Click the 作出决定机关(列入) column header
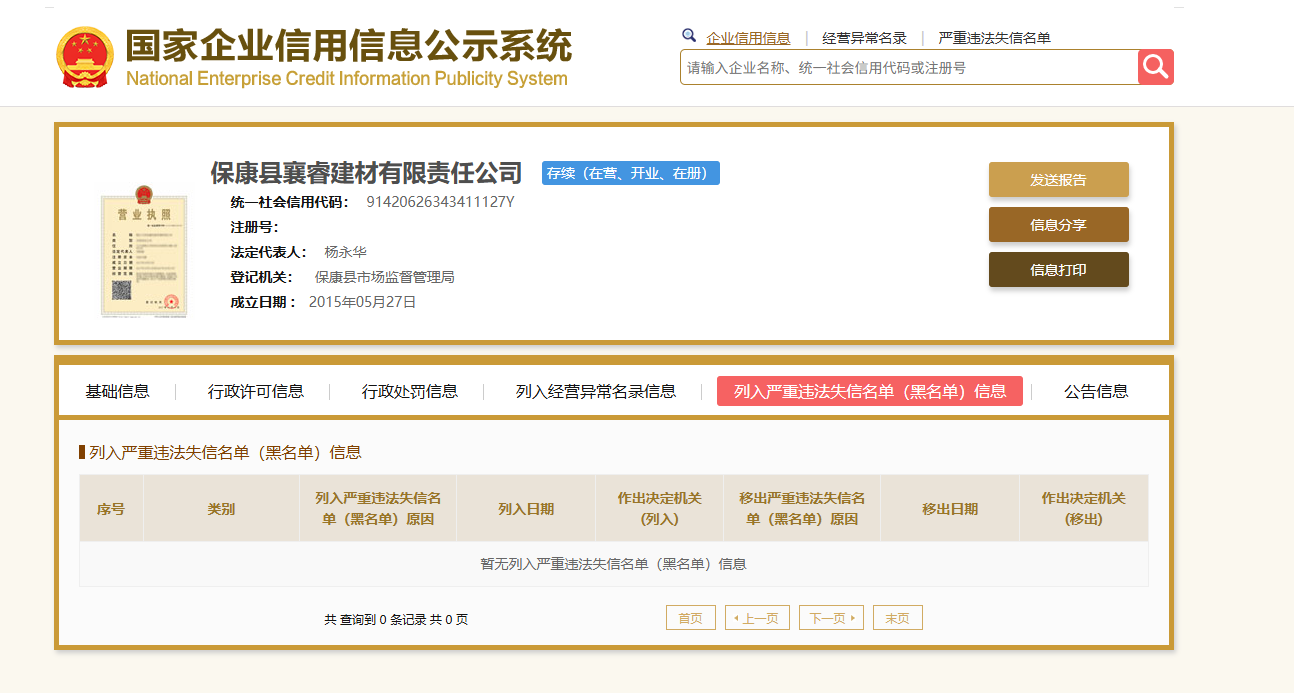Screen dimensions: 1294x693 coord(660,509)
